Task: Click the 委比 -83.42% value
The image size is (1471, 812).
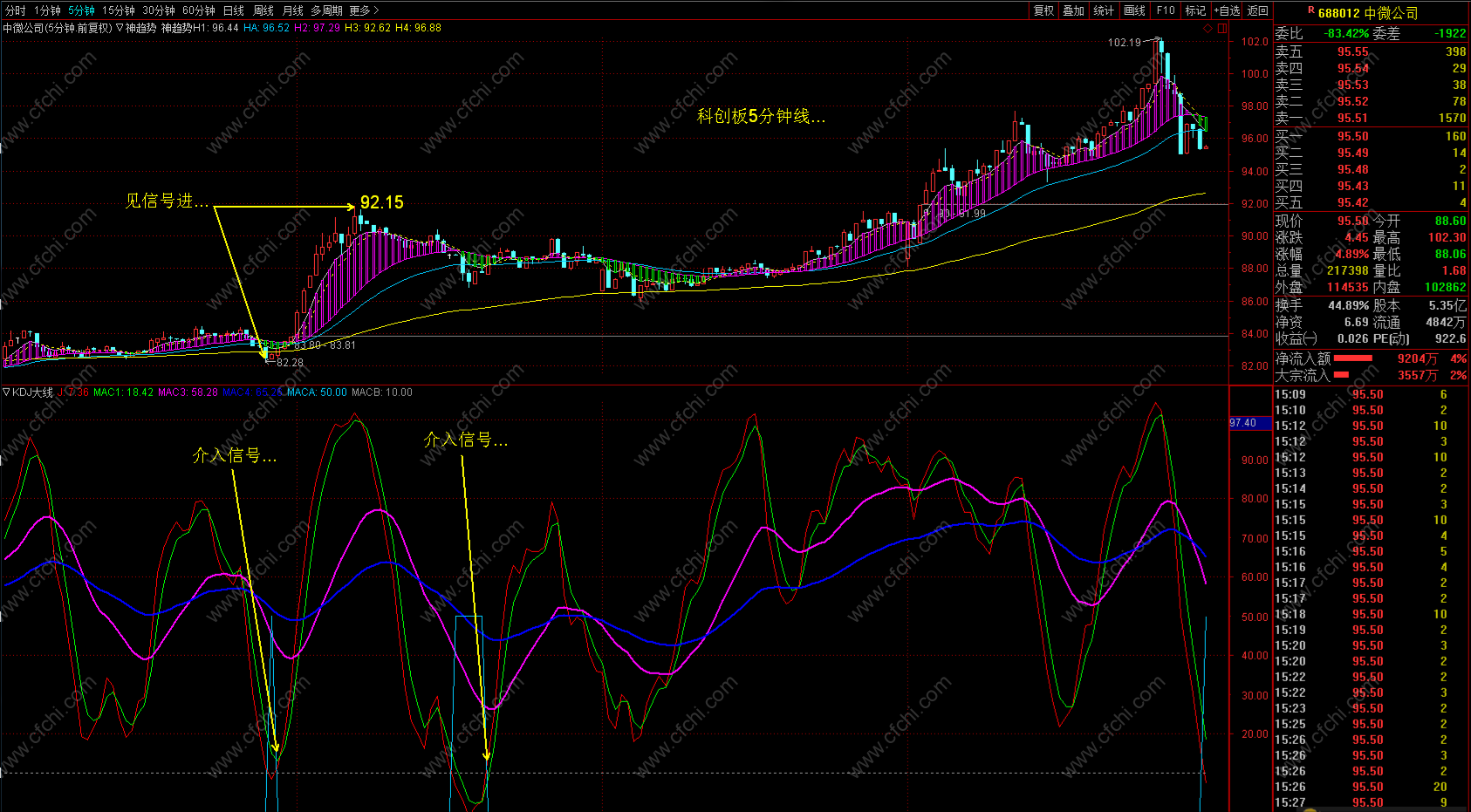Action: point(1346,34)
